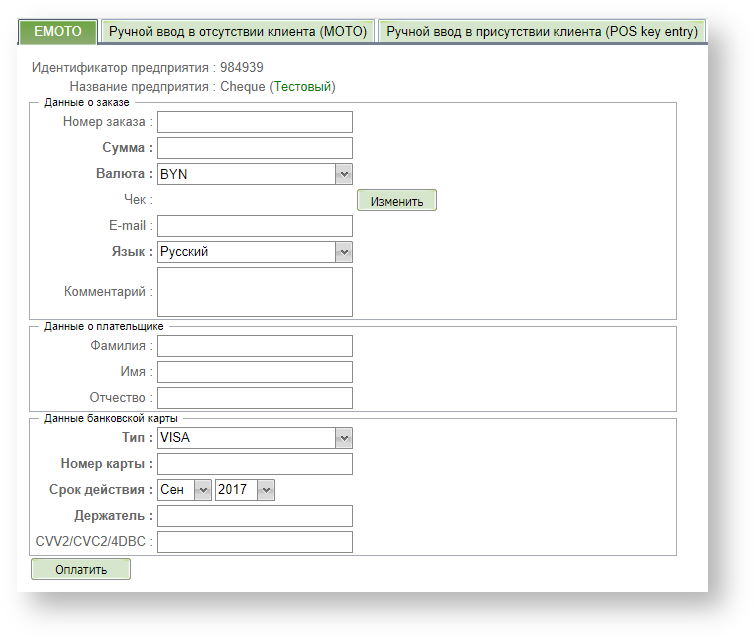Focus the Сумма amount field
Viewport: 756px width, 640px height.
tap(255, 148)
